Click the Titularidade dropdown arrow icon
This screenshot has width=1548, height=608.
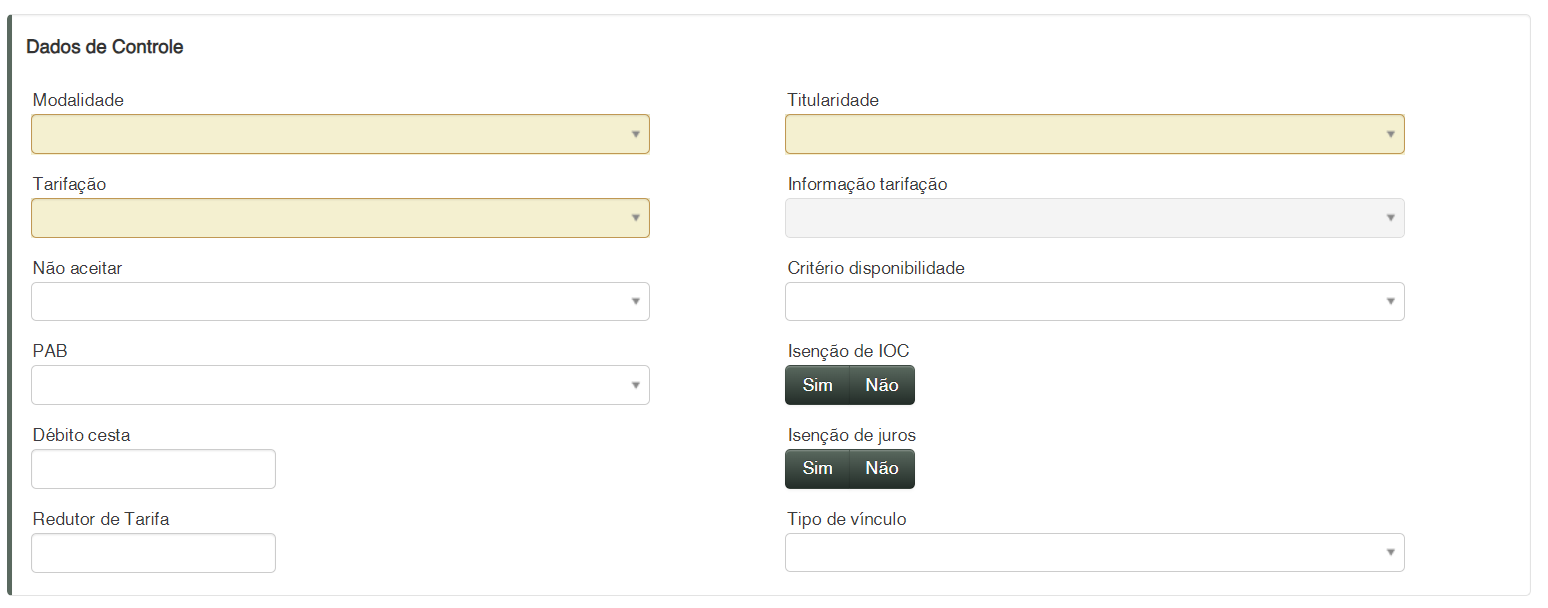1390,134
